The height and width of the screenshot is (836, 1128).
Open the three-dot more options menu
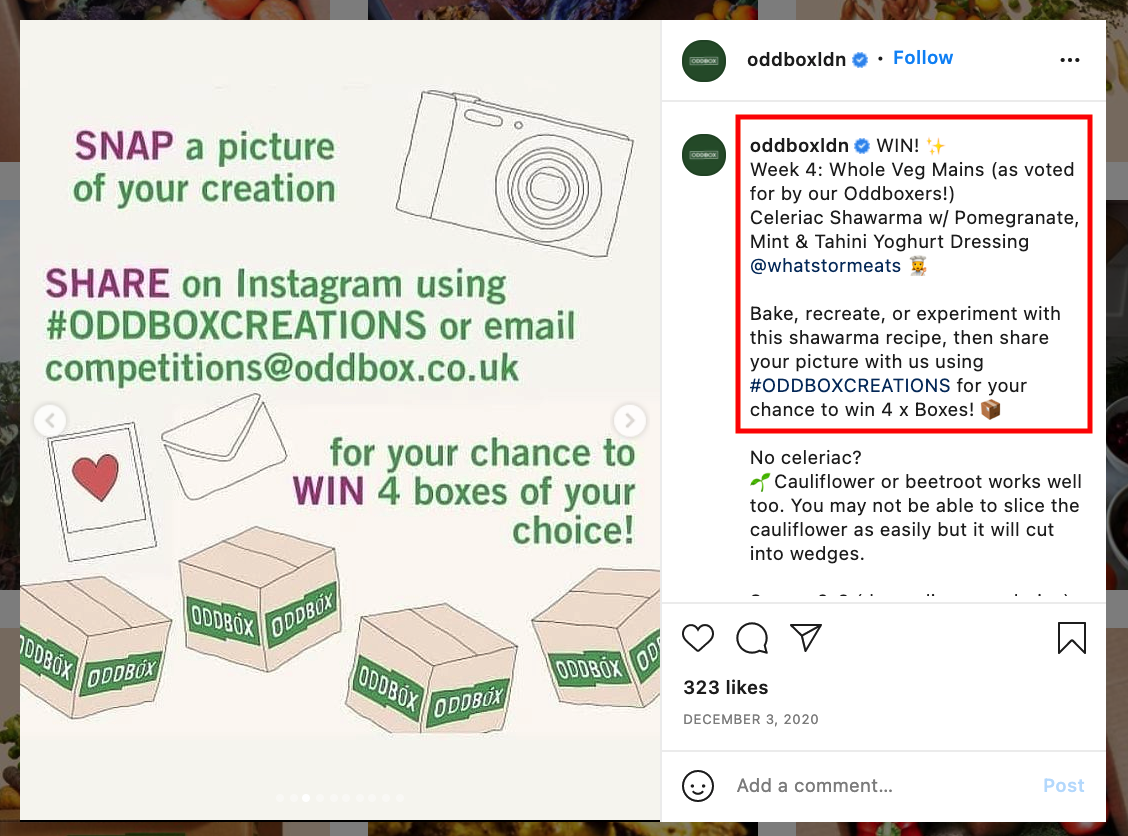point(1070,60)
